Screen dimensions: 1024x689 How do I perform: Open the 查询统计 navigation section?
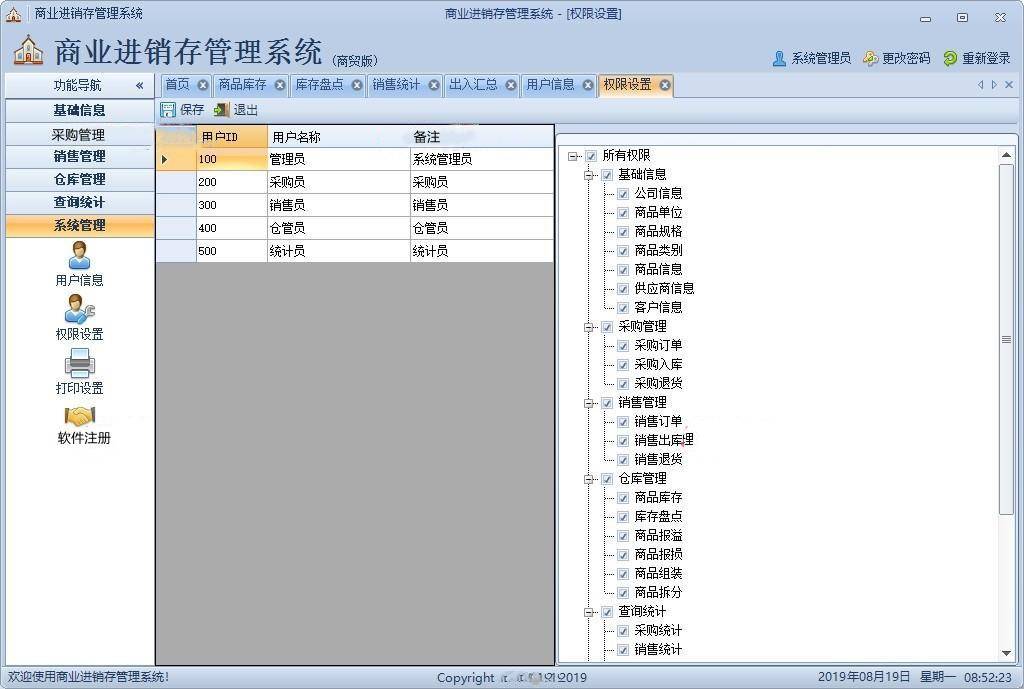pyautogui.click(x=79, y=202)
